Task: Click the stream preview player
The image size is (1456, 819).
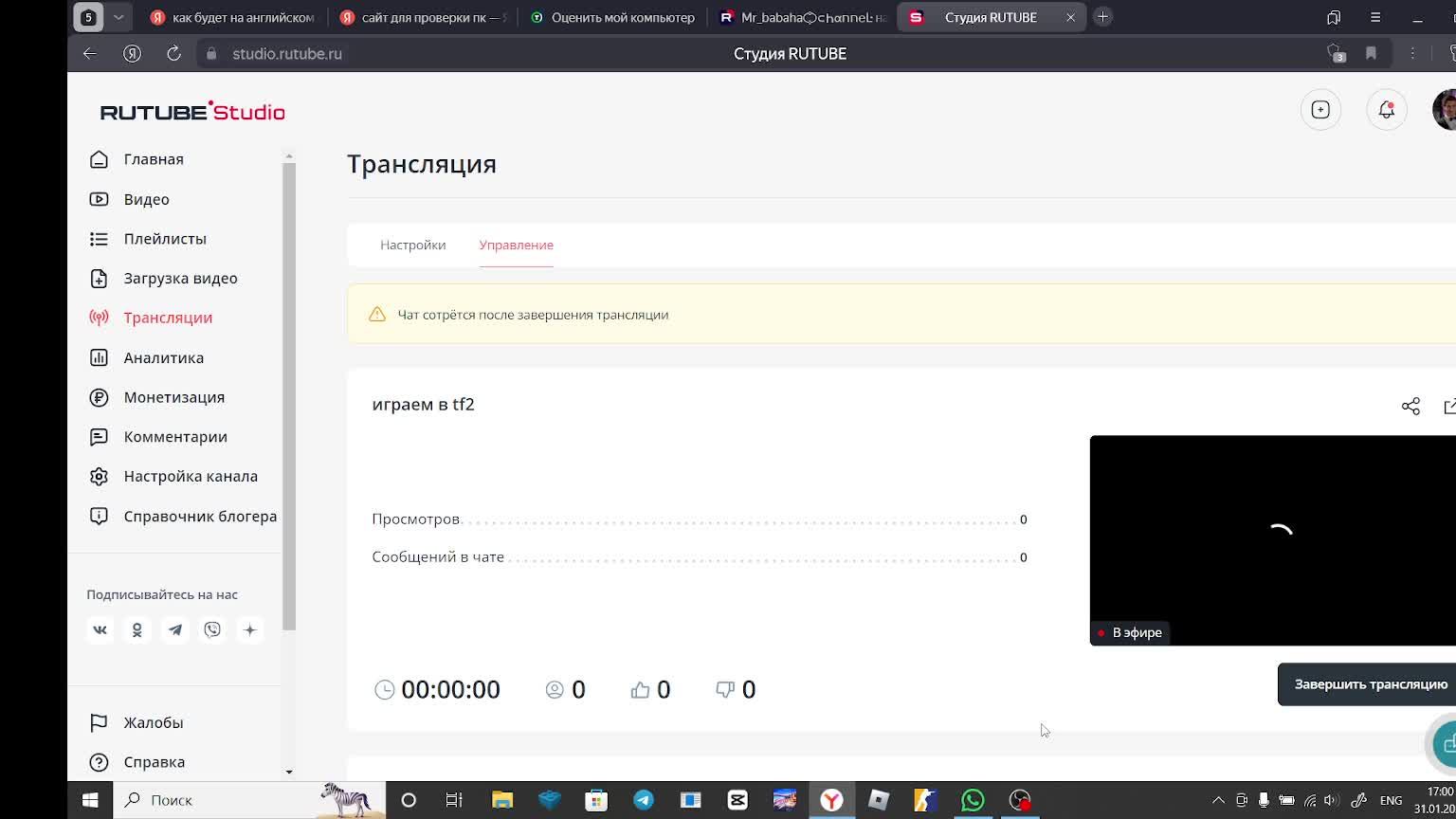Action: point(1273,540)
